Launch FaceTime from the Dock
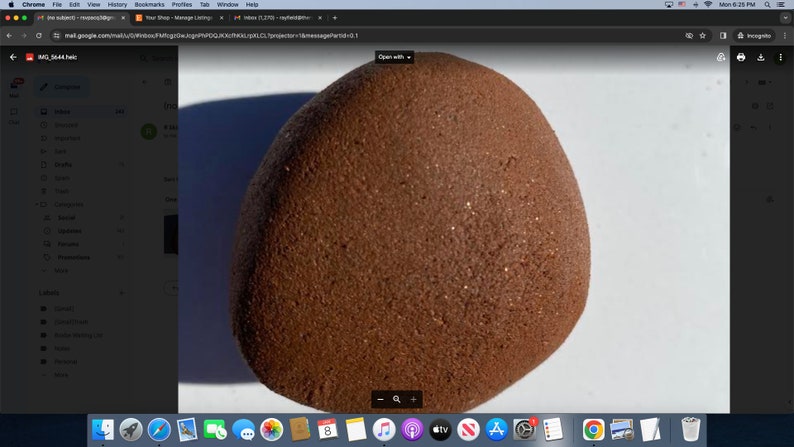794x447 pixels. coord(215,430)
